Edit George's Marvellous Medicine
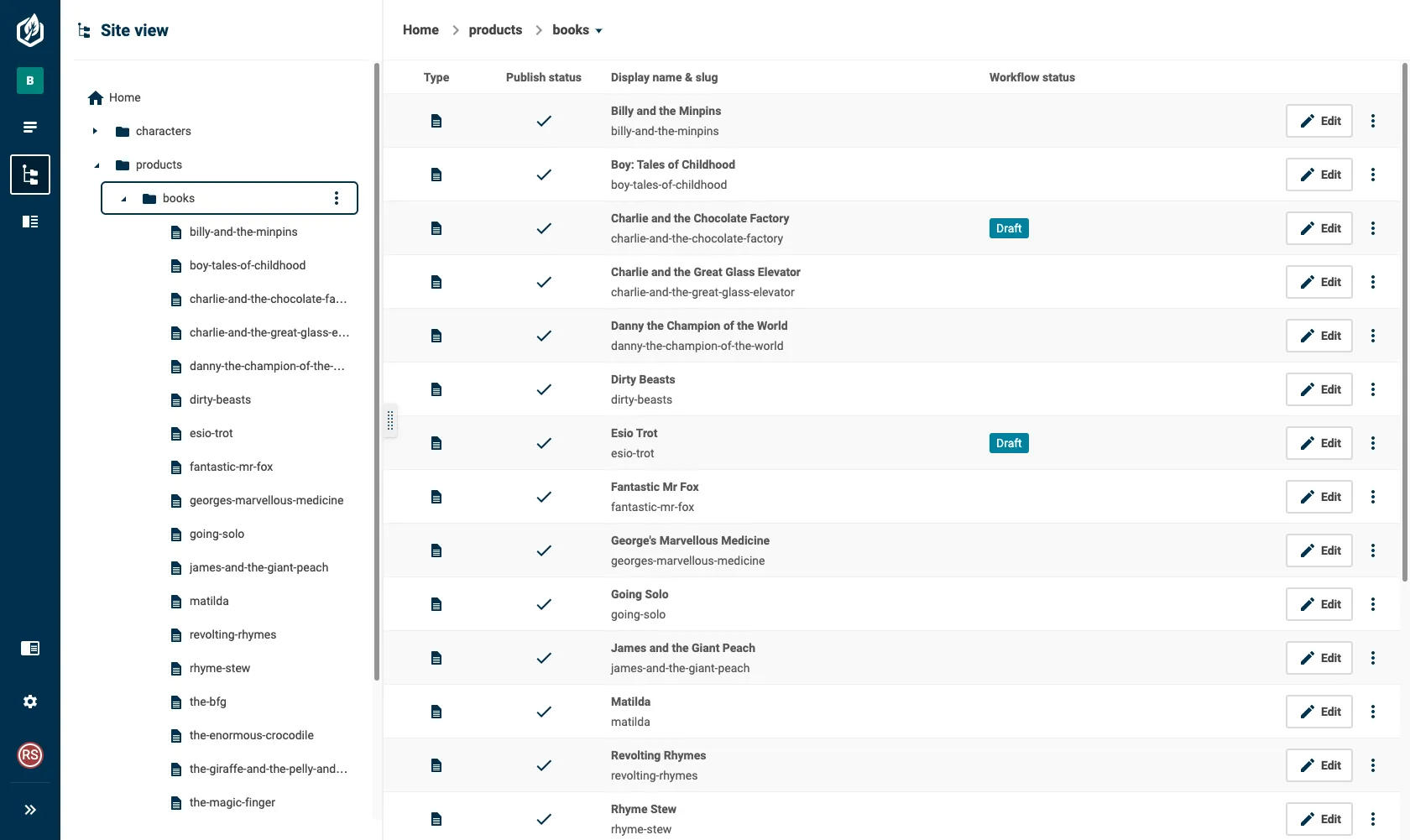 pyautogui.click(x=1319, y=550)
